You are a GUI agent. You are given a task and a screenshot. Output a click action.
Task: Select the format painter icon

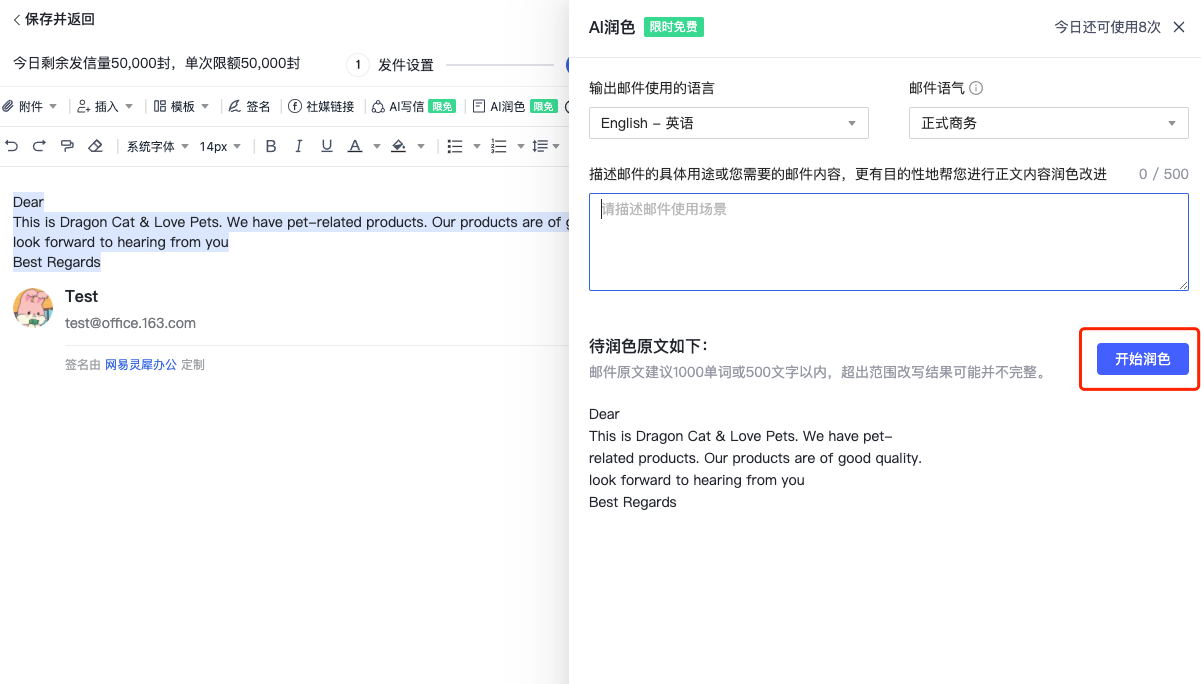[x=67, y=146]
